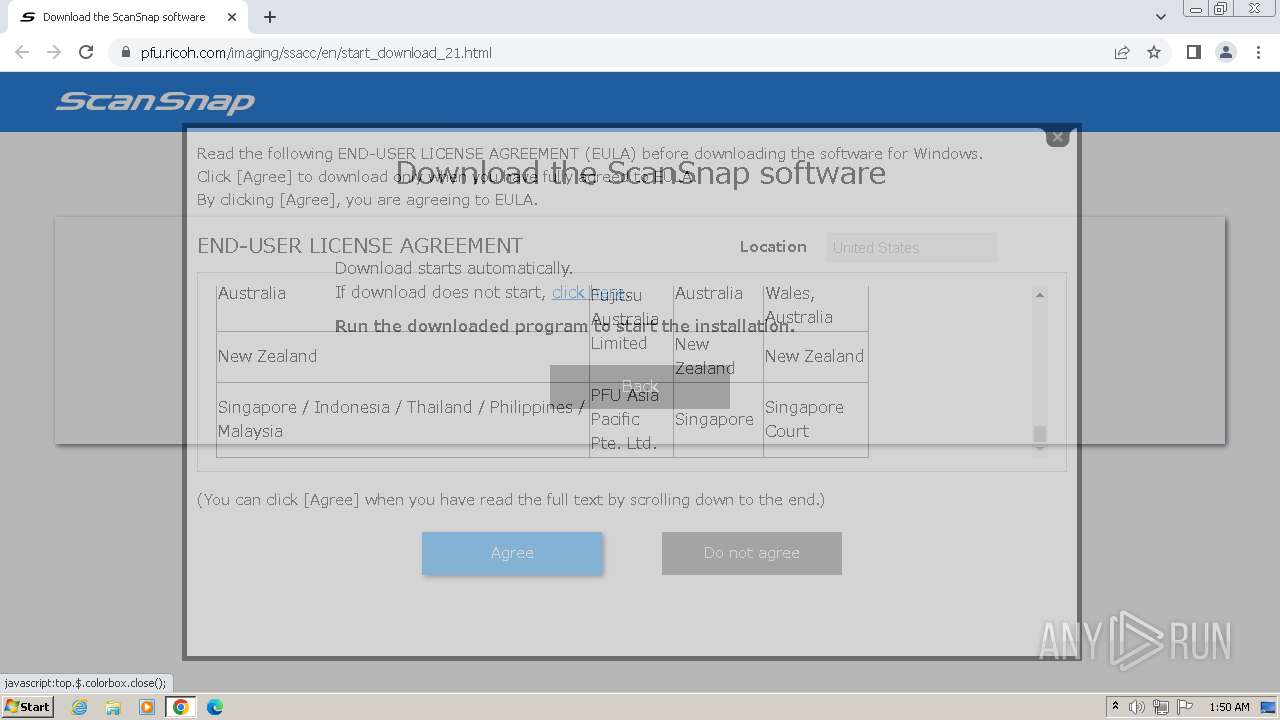Click the Do not agree button
The width and height of the screenshot is (1280, 720).
click(x=751, y=553)
